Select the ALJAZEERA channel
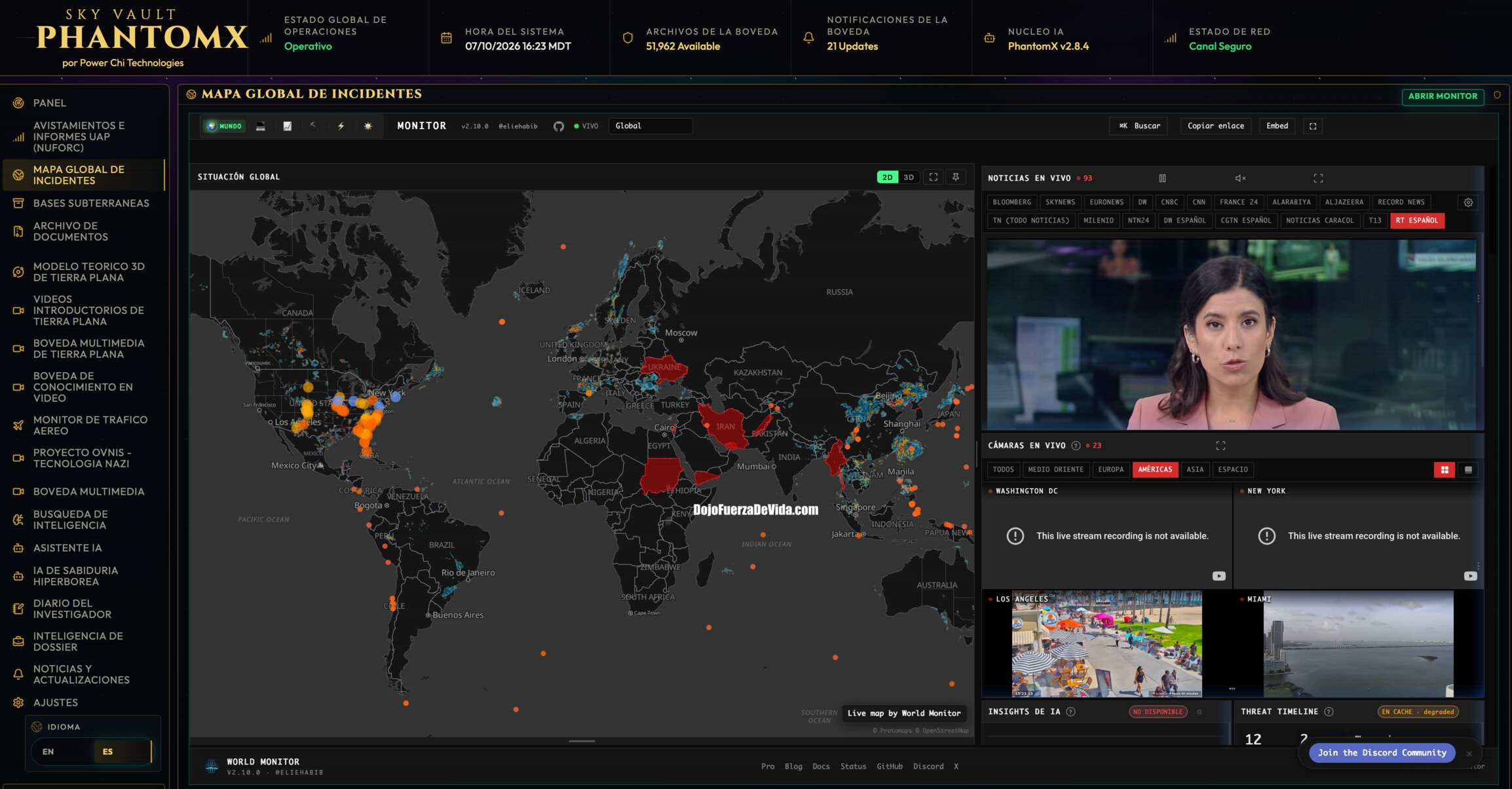1512x789 pixels. [x=1344, y=202]
